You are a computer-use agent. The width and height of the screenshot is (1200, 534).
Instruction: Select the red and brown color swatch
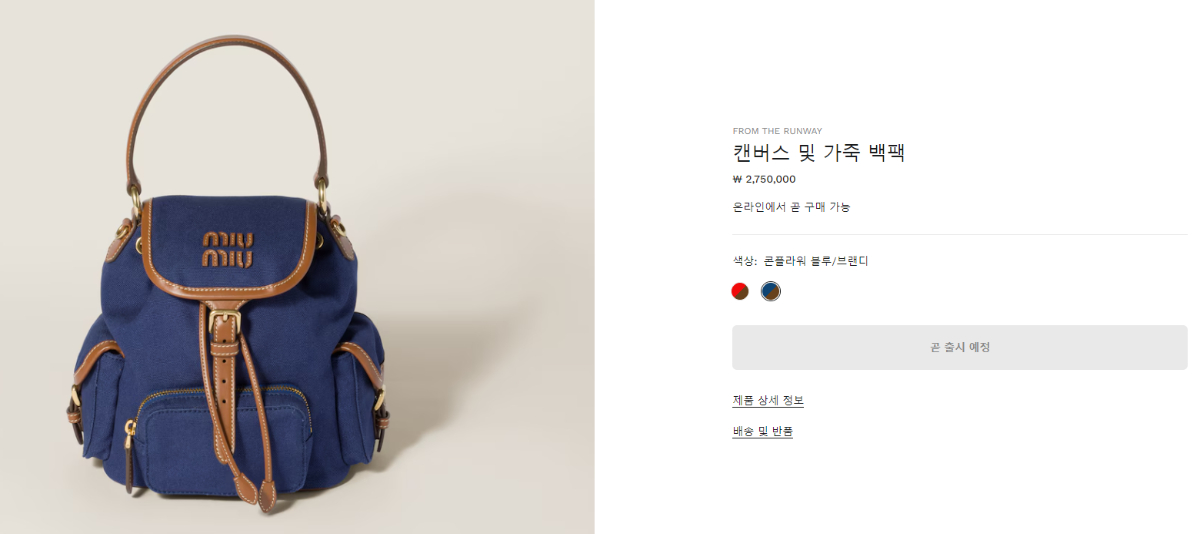tap(740, 291)
